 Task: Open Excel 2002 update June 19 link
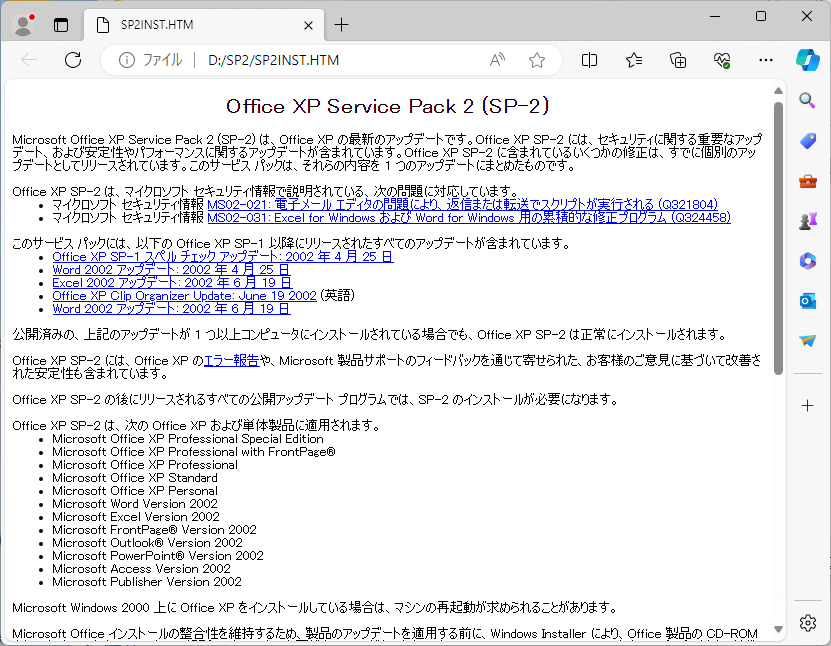click(172, 282)
